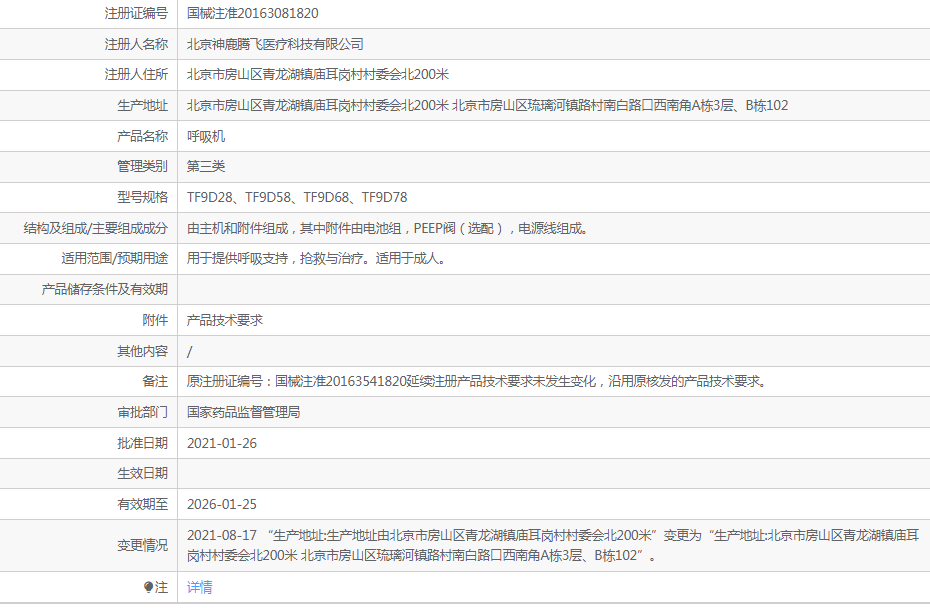This screenshot has height=608, width=930.
Task: Select registration number 国械注准20163081820
Action: [x=253, y=13]
